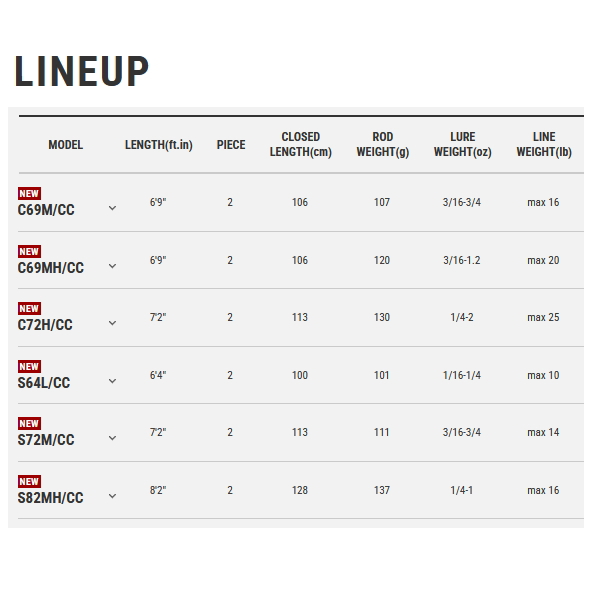Click the MODEL column header
The image size is (600, 600).
click(65, 145)
